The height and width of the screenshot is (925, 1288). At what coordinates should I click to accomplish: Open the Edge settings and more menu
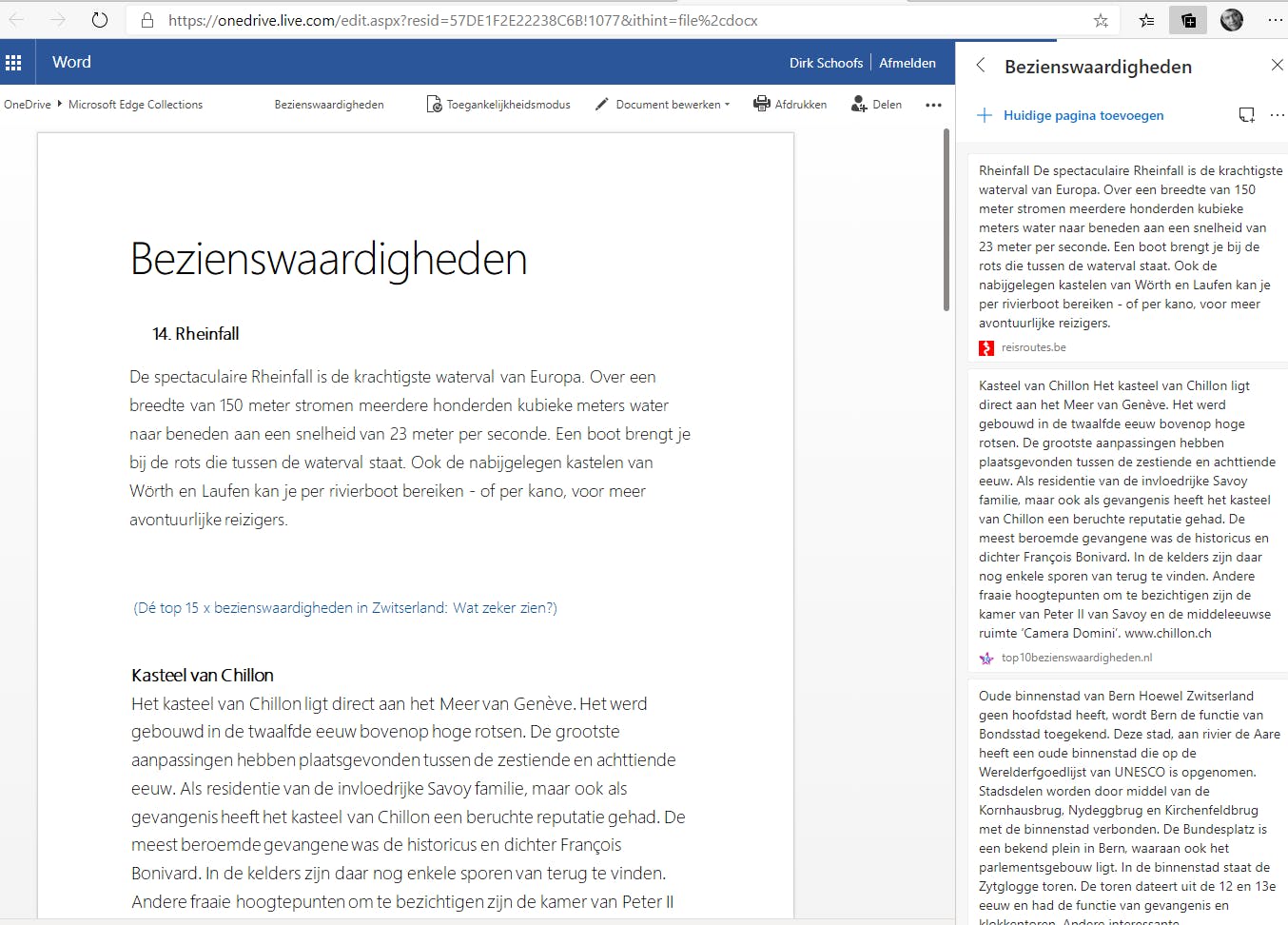(1275, 20)
